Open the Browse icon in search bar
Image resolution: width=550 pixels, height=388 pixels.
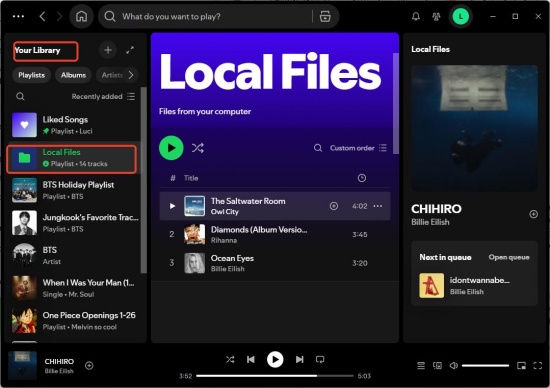coord(325,16)
